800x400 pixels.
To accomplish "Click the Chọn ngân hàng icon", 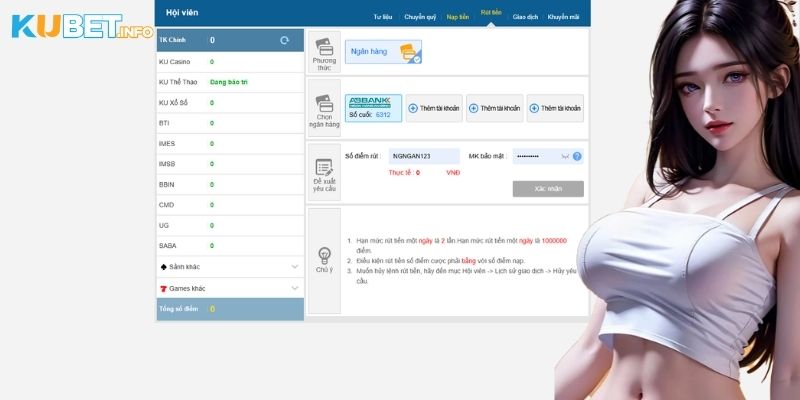I will (324, 104).
